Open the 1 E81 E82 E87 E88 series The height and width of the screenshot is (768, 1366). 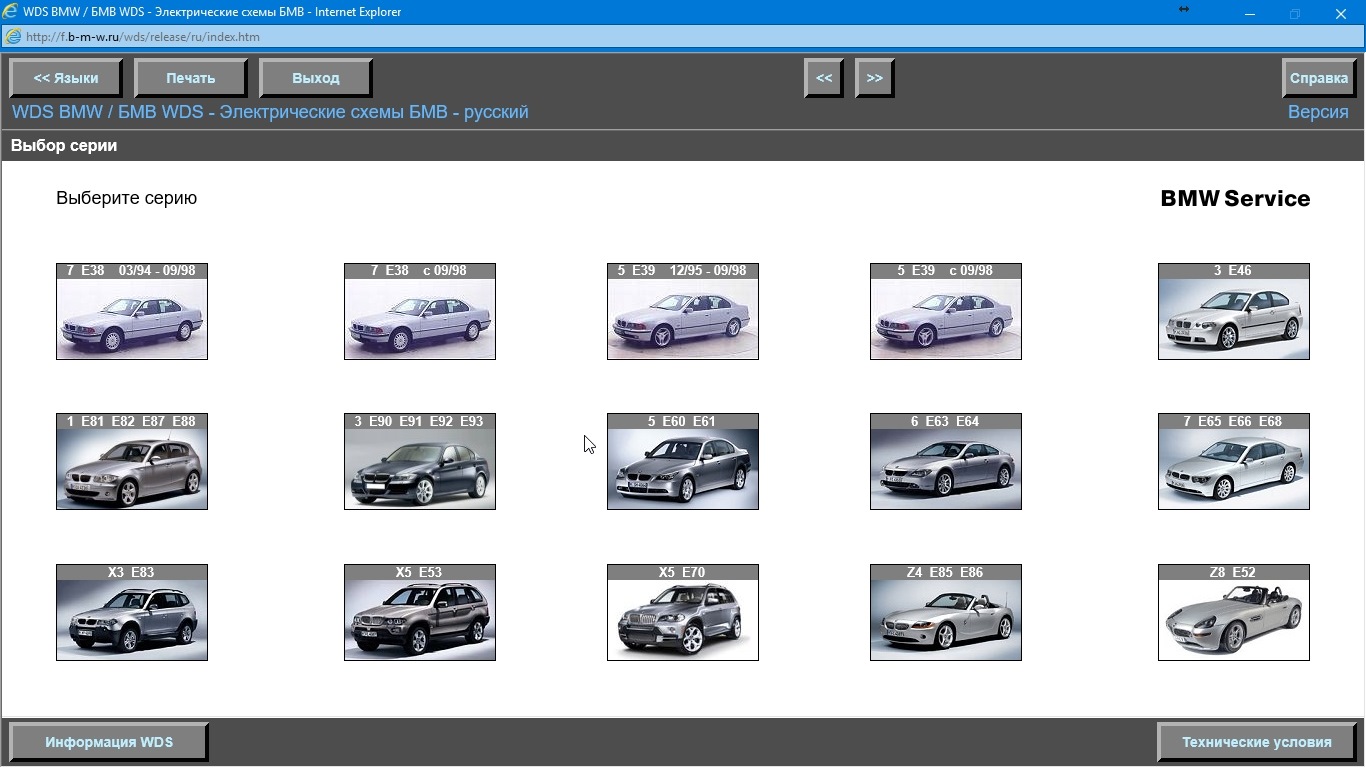pos(132,462)
